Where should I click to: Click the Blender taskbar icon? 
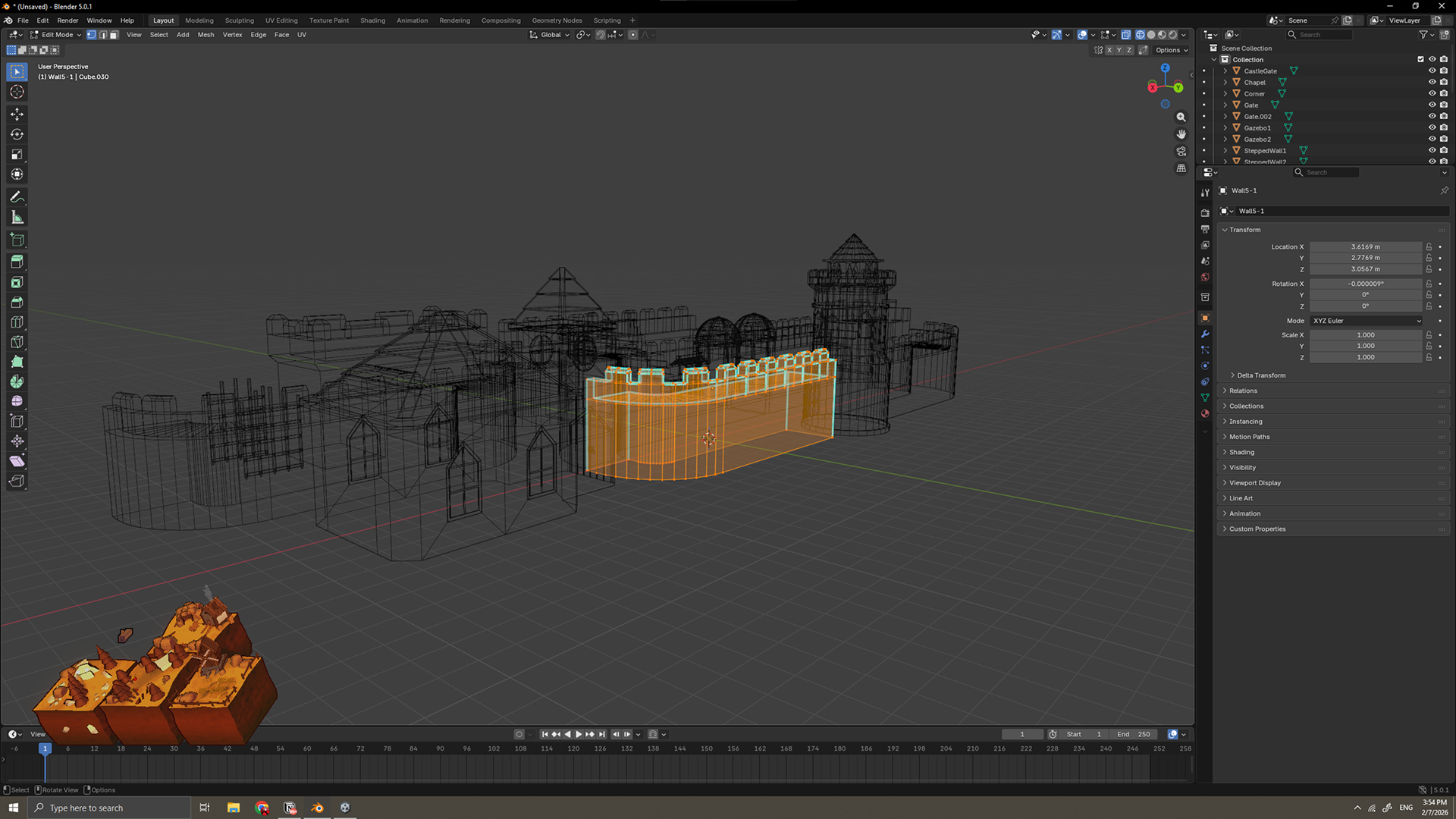pyautogui.click(x=318, y=808)
